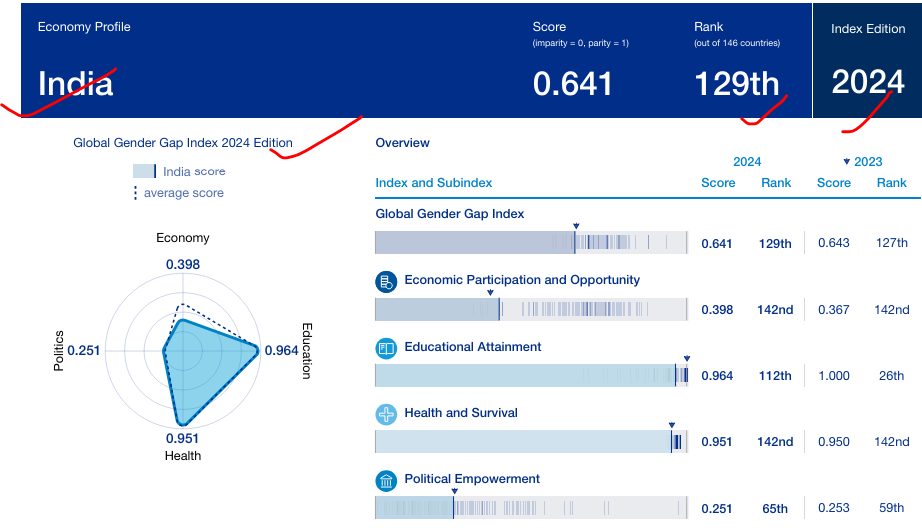Click the 2023 Rank column header
922x528 pixels.
click(891, 183)
